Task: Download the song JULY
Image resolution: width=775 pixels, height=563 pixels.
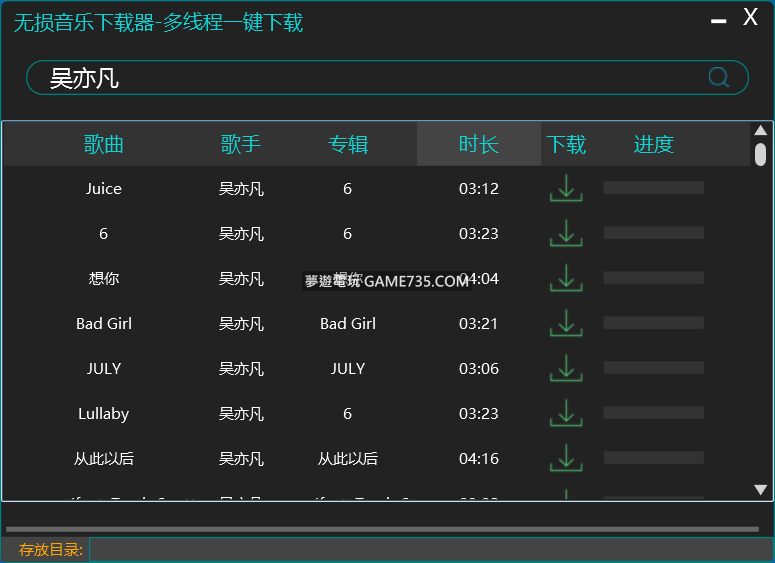Action: point(566,368)
